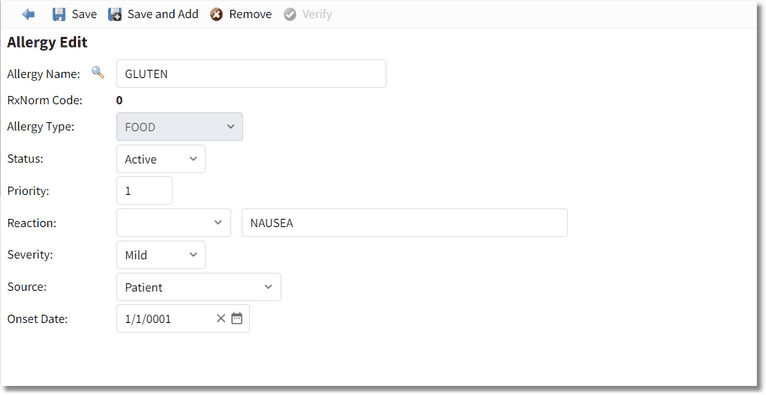Click the Onset Date text 1/1/0001
The width and height of the screenshot is (766, 395).
pyautogui.click(x=148, y=319)
